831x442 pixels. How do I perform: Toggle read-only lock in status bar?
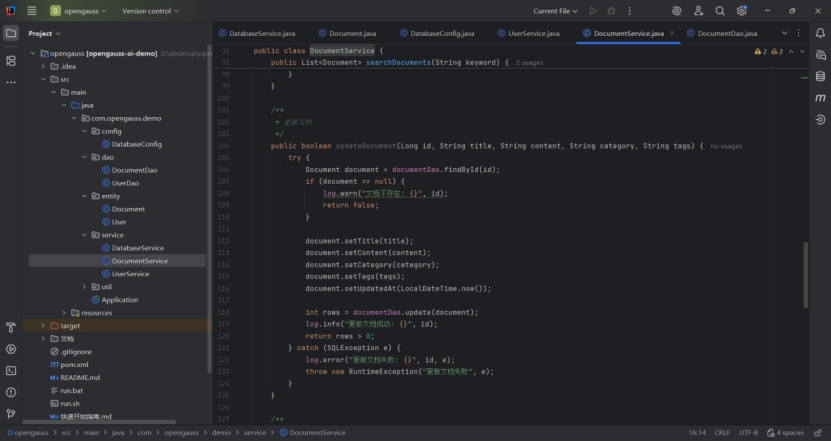(x=818, y=432)
